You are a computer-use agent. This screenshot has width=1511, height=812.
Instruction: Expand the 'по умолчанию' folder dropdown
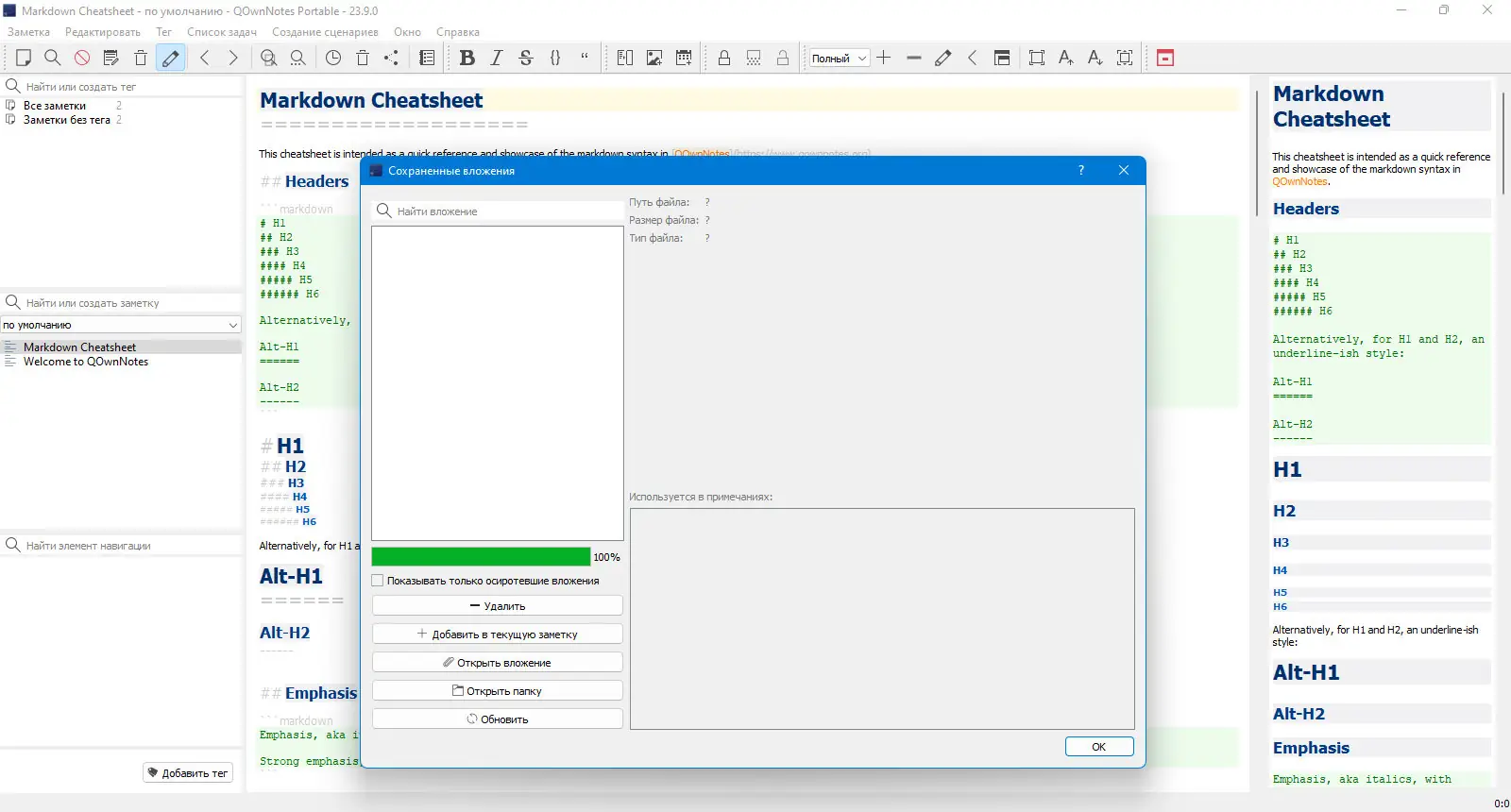coord(121,325)
